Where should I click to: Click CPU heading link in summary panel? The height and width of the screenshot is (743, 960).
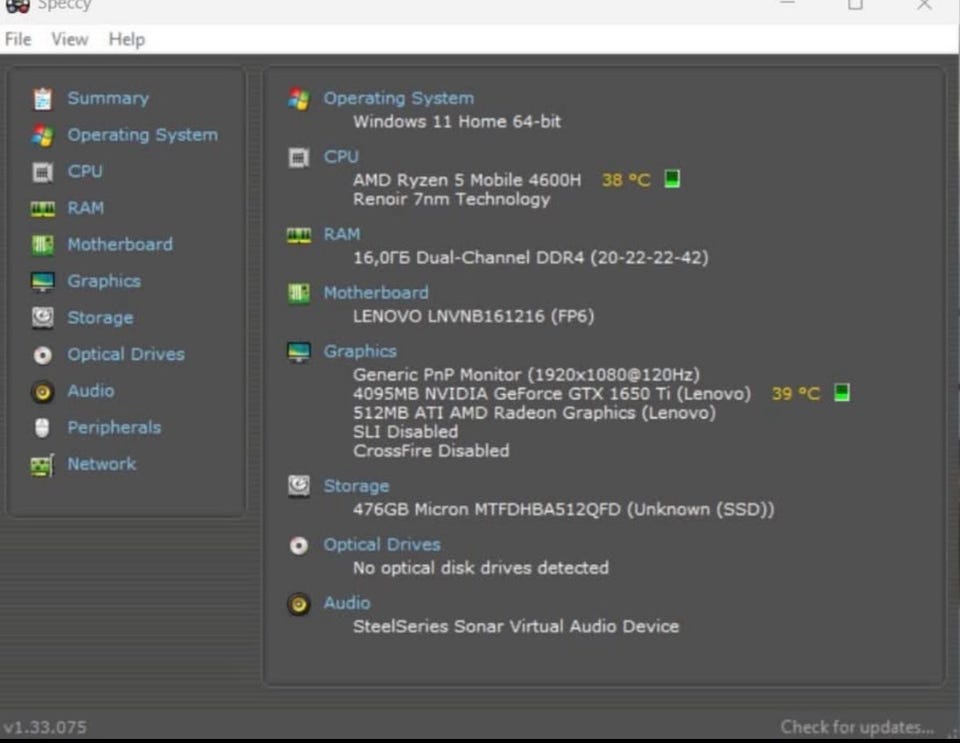click(341, 157)
